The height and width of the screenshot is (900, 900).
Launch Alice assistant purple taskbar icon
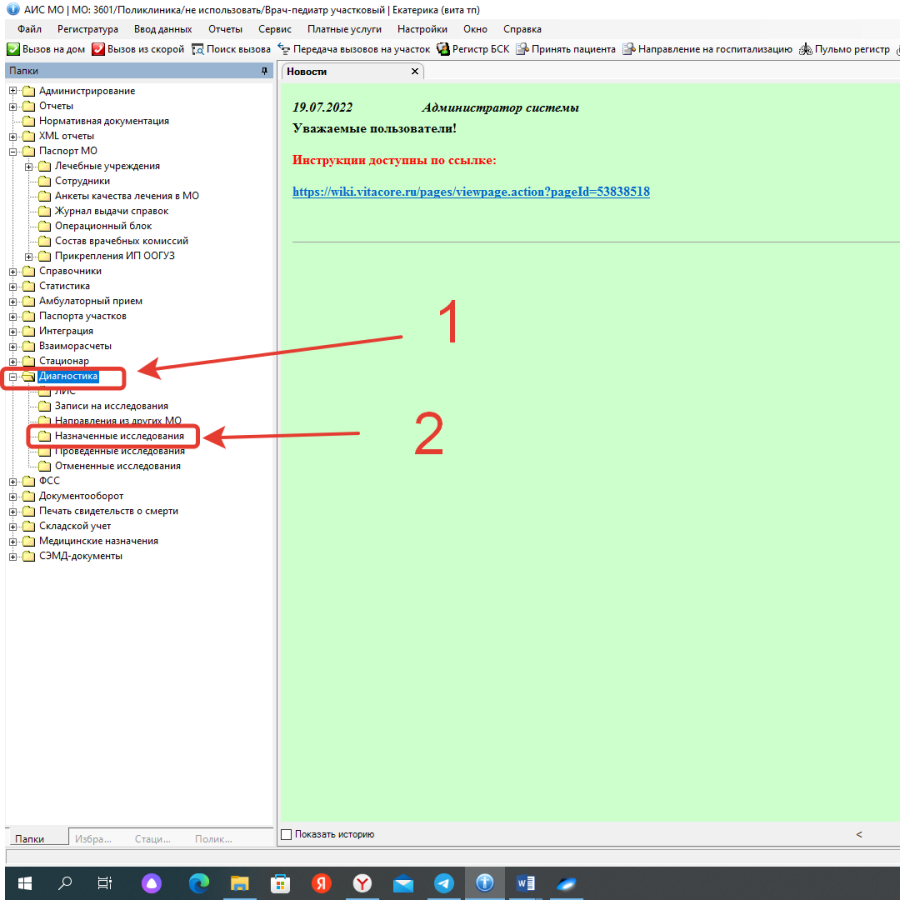(x=152, y=883)
